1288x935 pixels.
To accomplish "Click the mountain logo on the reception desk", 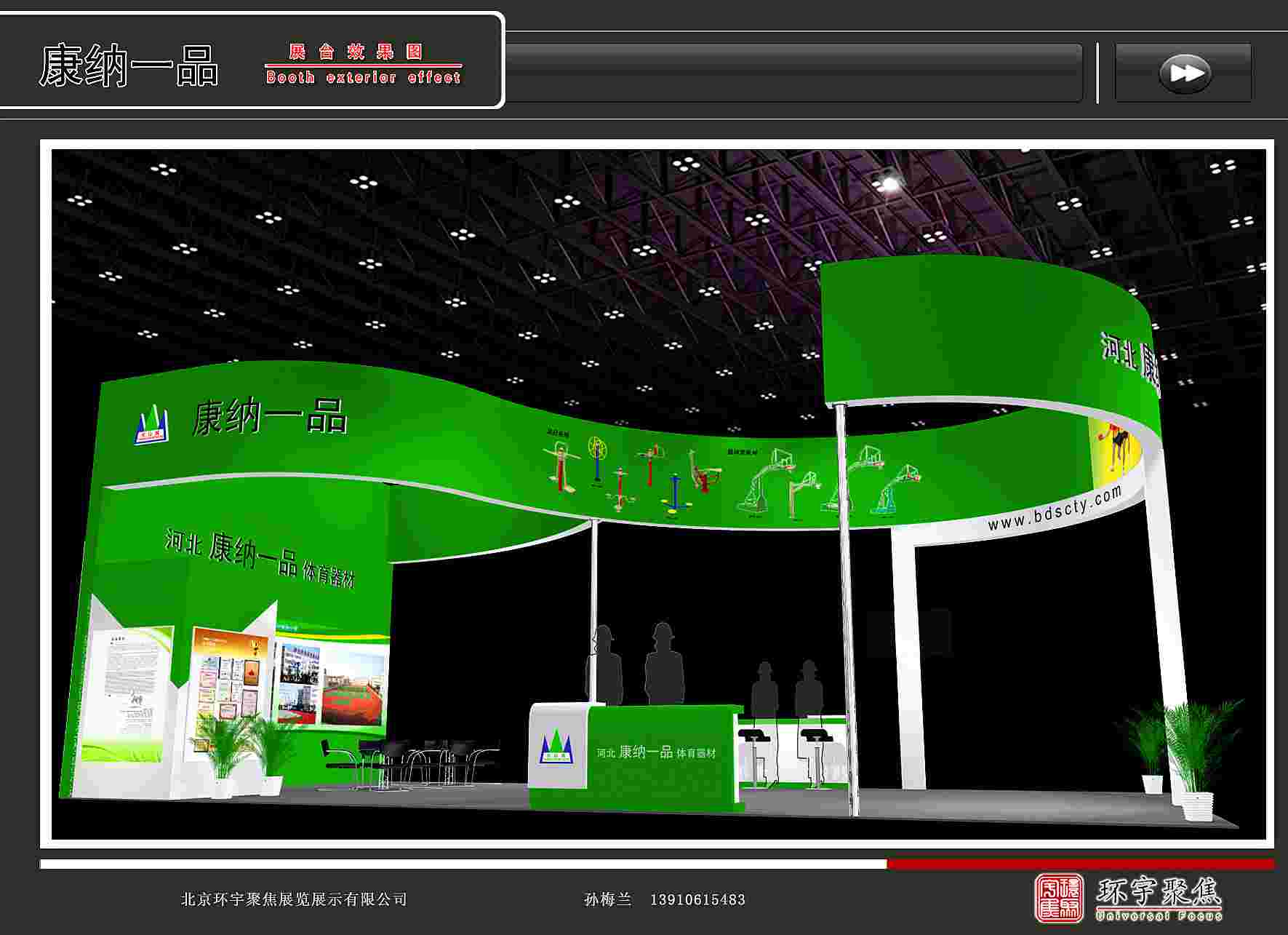I will [x=557, y=747].
